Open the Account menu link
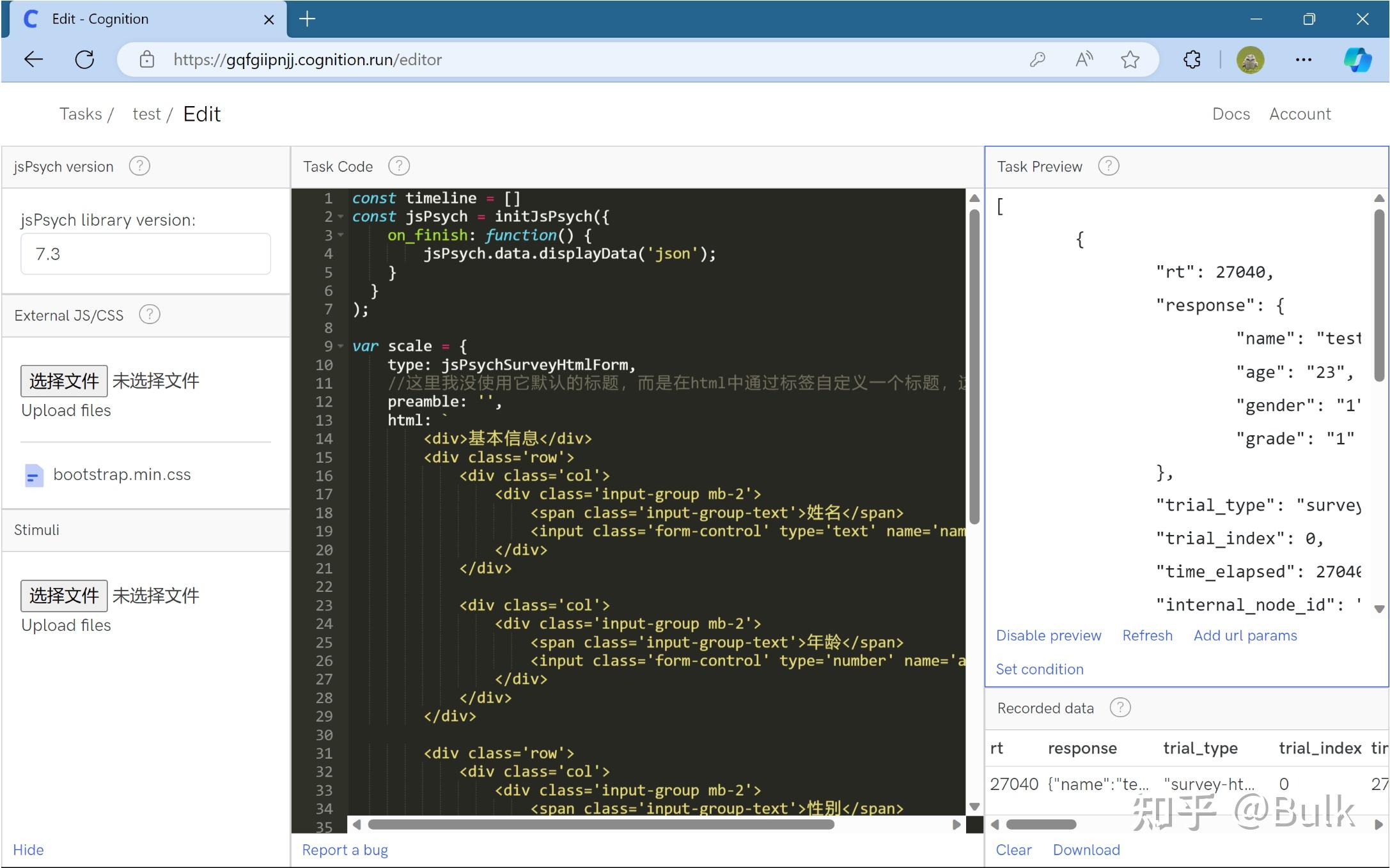 click(1300, 114)
